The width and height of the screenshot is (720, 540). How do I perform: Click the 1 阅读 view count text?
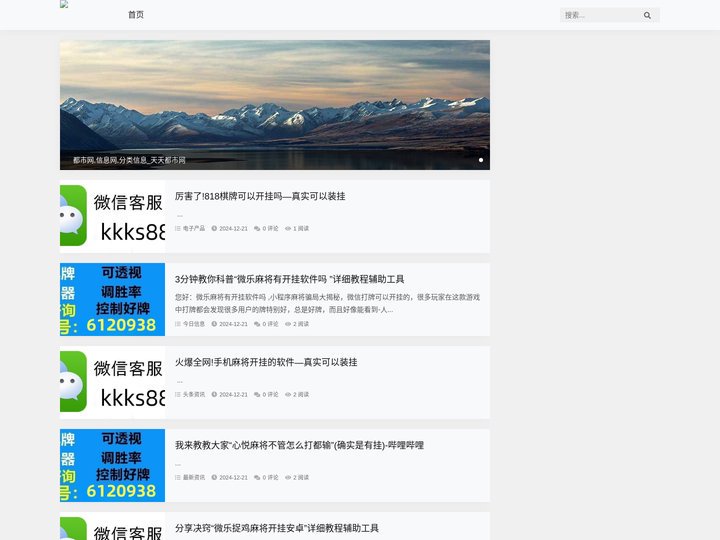[301, 228]
